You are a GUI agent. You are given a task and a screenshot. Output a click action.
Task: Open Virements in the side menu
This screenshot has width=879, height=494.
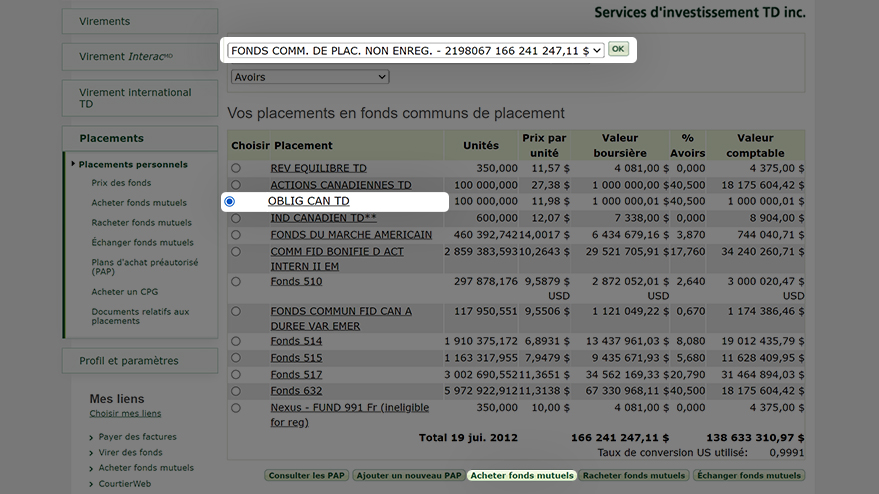(x=140, y=21)
